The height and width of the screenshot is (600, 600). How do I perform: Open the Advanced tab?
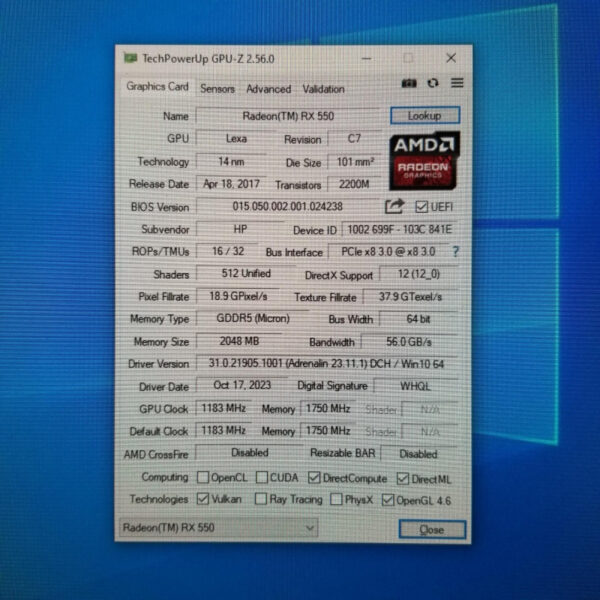(269, 89)
